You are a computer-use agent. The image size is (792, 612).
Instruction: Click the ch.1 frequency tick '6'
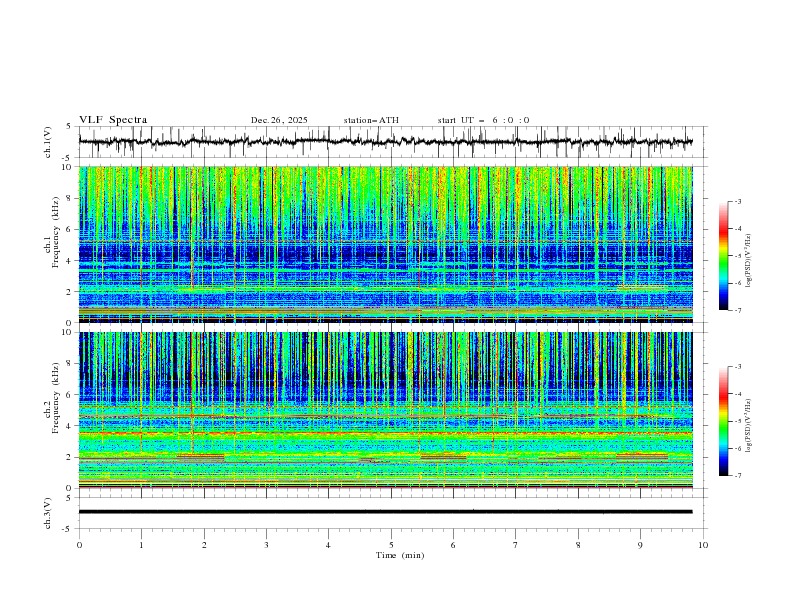pos(71,229)
